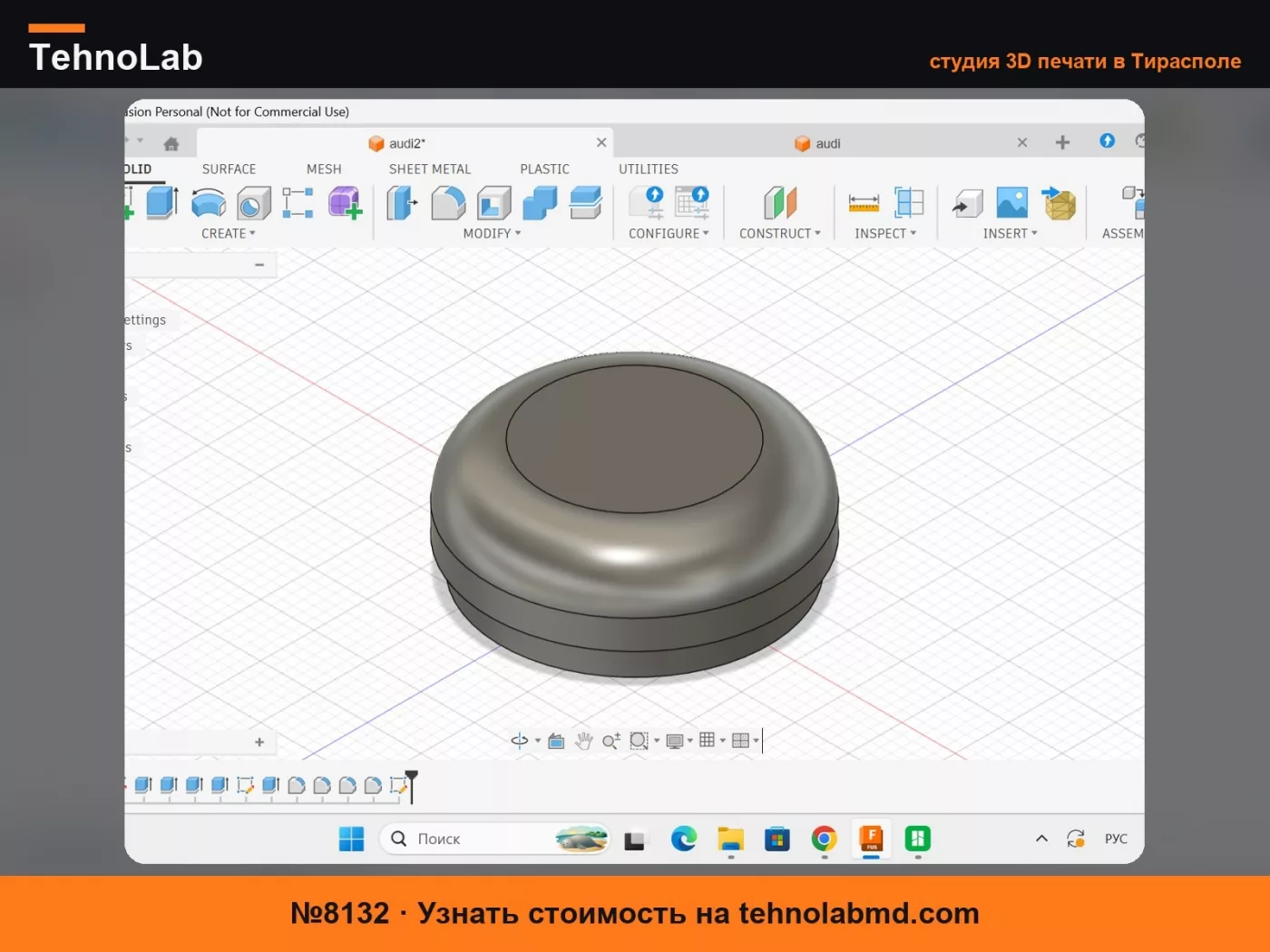Viewport: 1270px width, 952px height.
Task: Collapse the browser panel using minus button
Action: point(259,265)
